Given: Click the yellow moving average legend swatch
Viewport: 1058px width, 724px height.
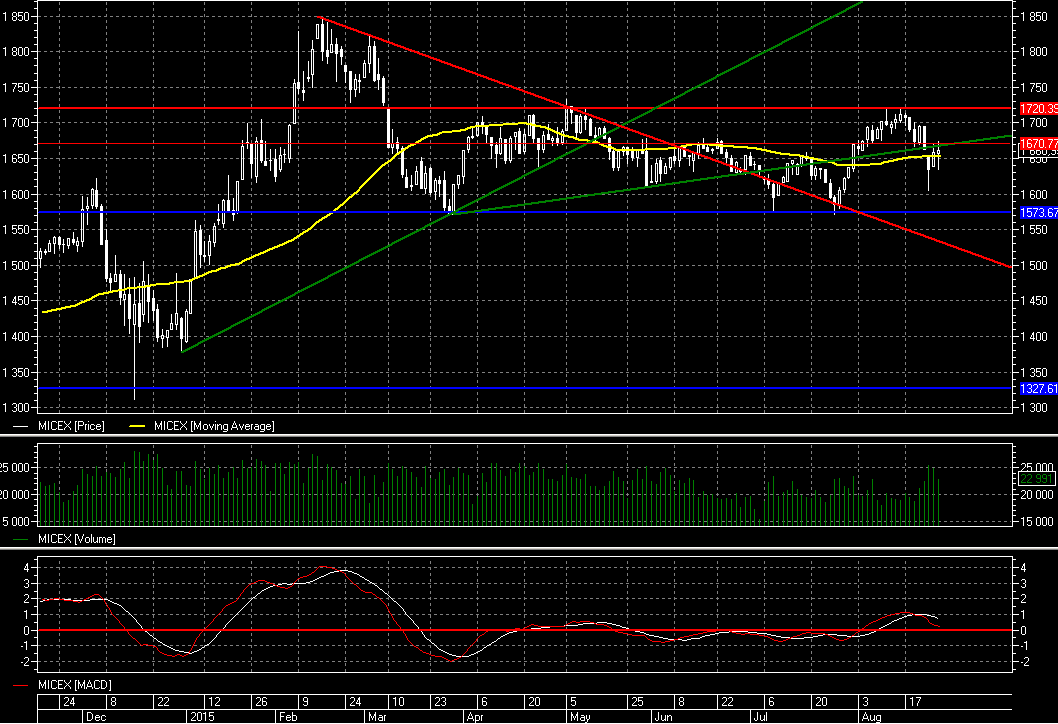Looking at the screenshot, I should (140, 426).
